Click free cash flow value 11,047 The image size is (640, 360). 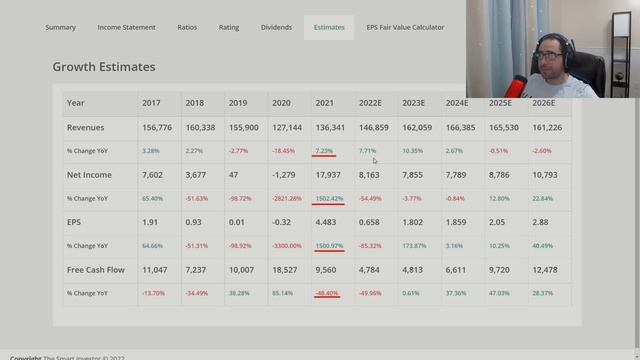(x=154, y=270)
